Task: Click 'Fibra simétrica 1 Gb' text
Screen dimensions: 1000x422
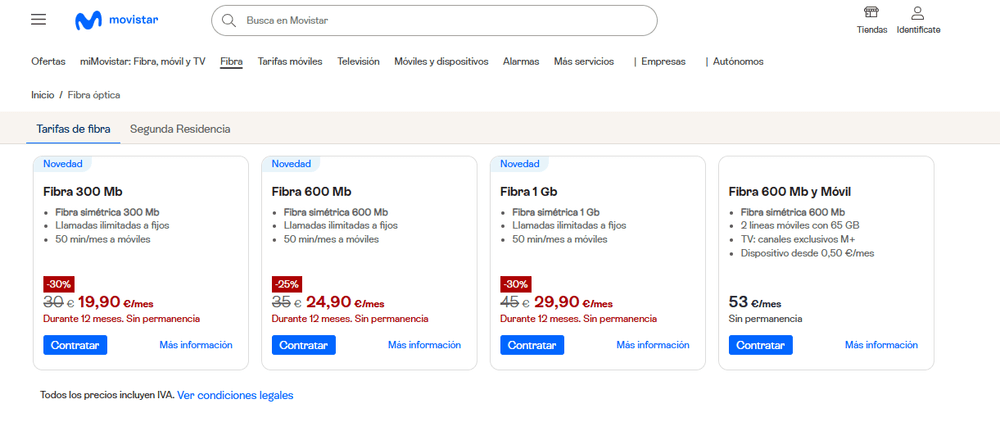Action: (555, 212)
